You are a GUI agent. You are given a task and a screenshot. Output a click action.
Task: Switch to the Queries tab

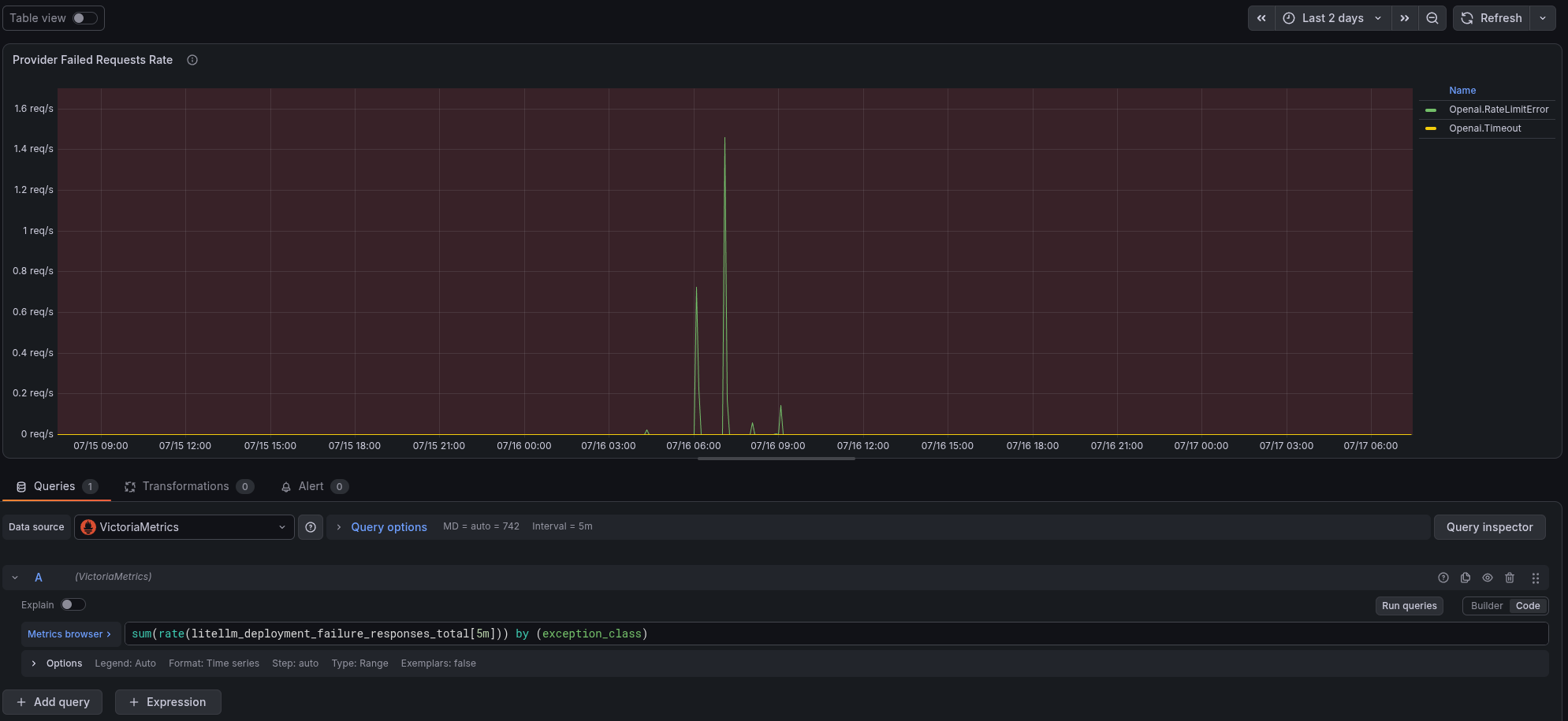point(57,486)
